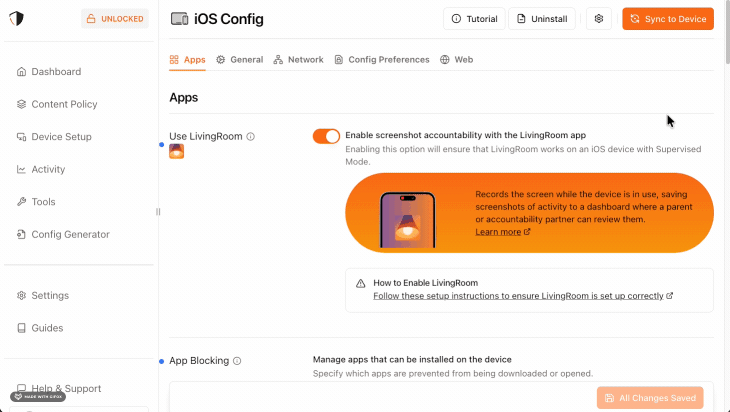The height and width of the screenshot is (412, 730).
Task: Click the 'Enable screenshot accountability with the LivingRoom app' label
Action: (466, 135)
